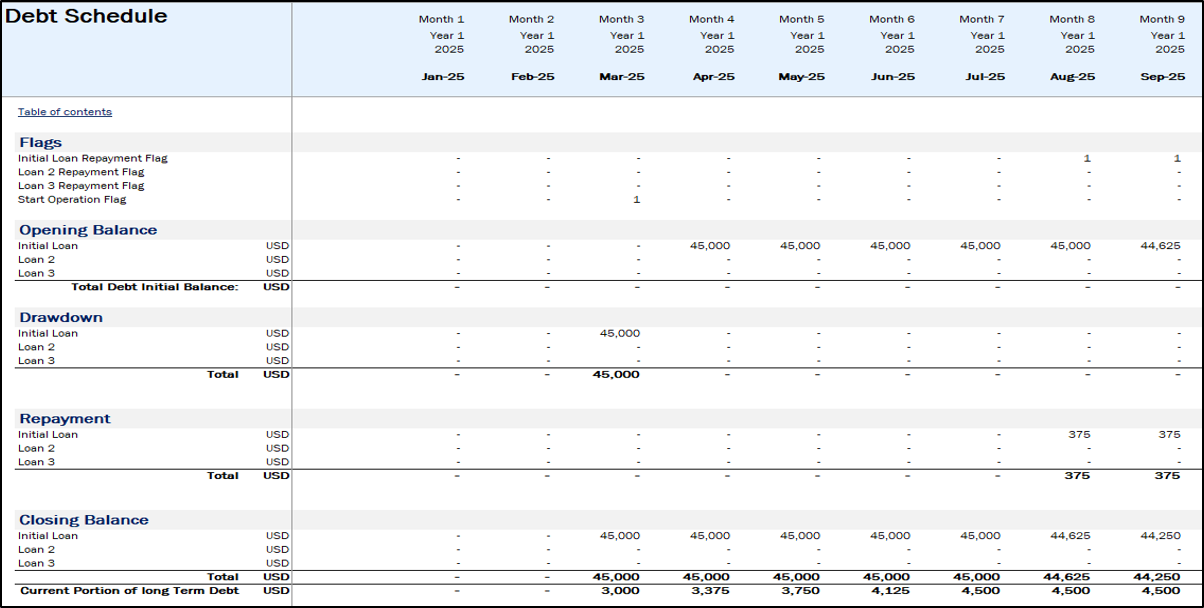Select the Jan-25 column header
The image size is (1204, 608).
[441, 77]
